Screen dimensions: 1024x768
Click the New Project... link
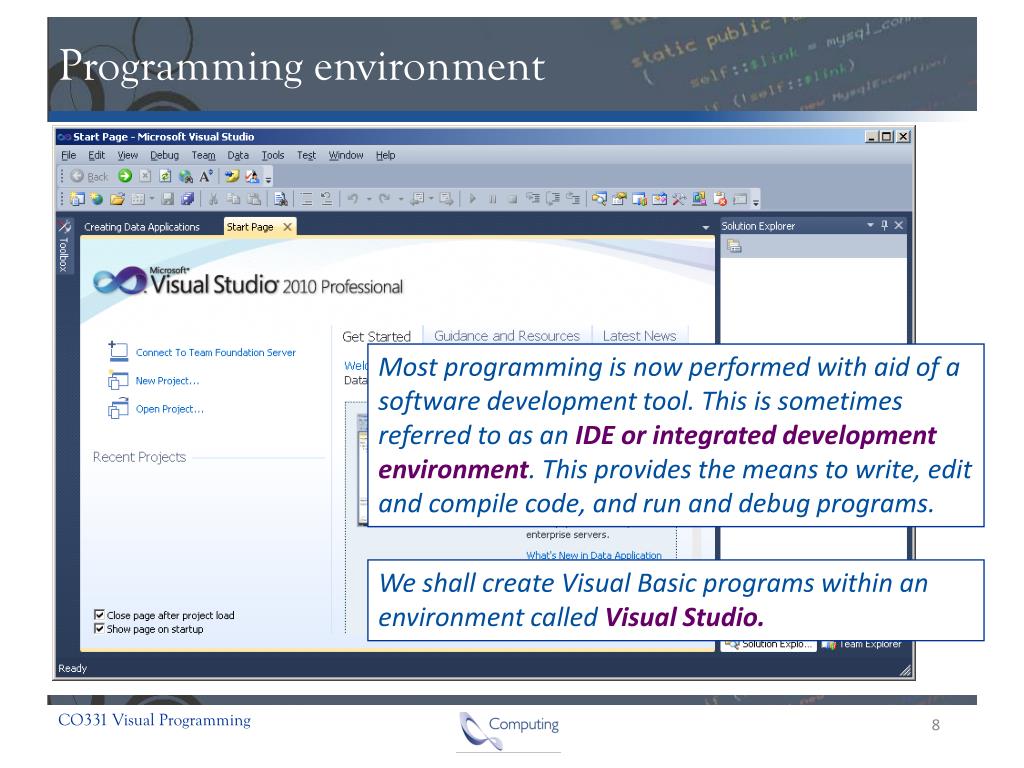[x=167, y=381]
